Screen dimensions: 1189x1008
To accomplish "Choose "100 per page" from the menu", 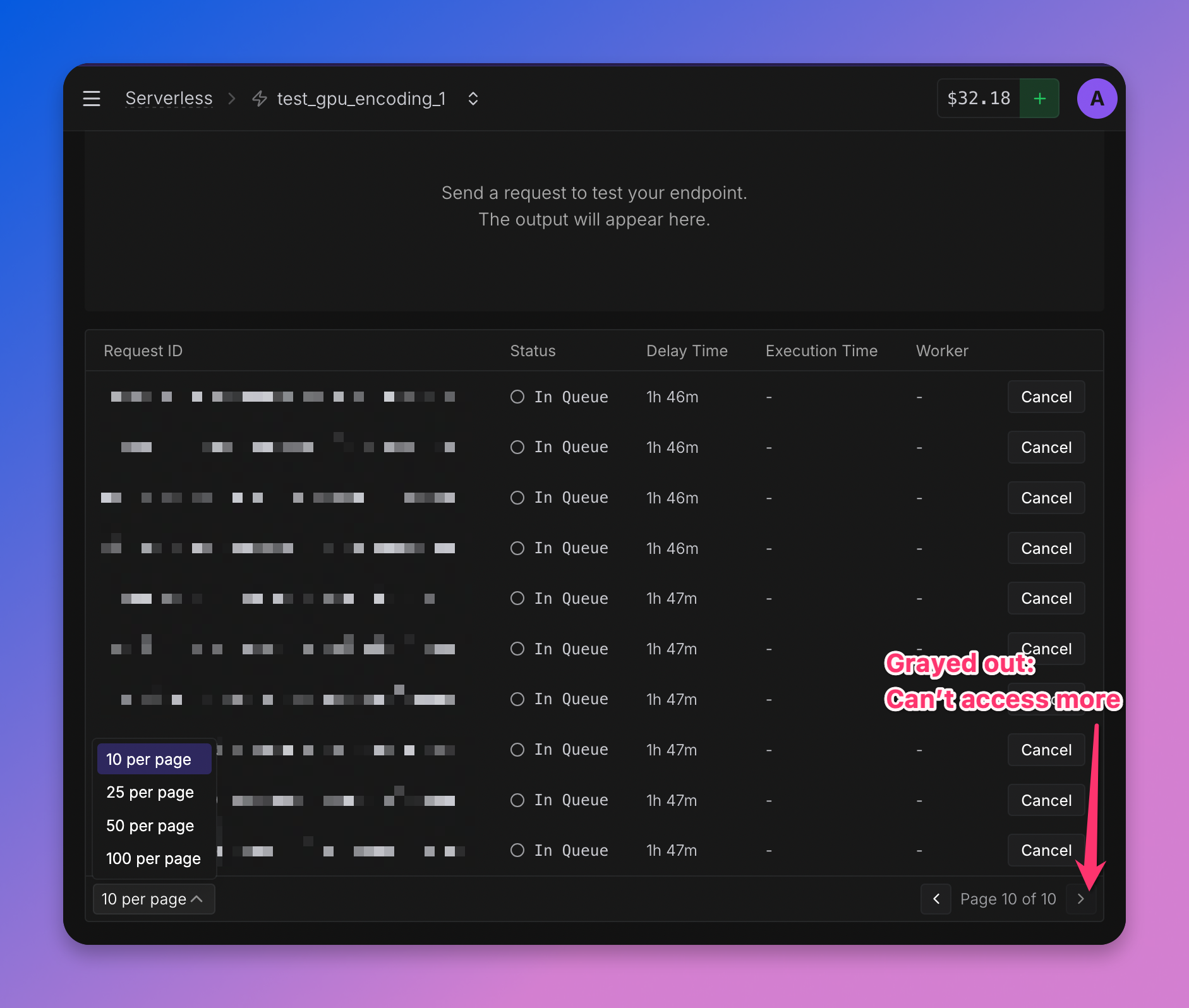I will pos(154,858).
